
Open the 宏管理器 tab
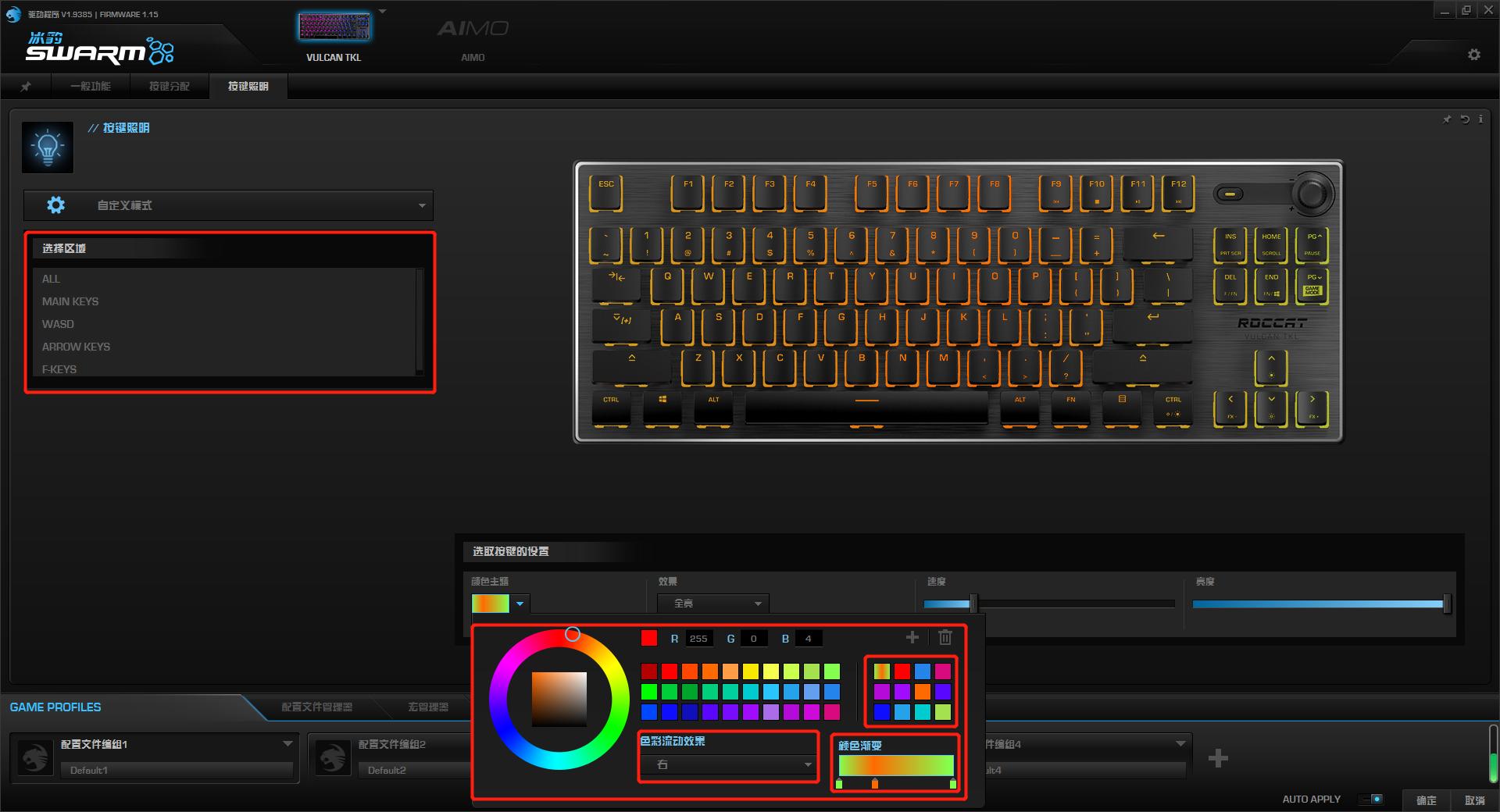click(x=428, y=707)
